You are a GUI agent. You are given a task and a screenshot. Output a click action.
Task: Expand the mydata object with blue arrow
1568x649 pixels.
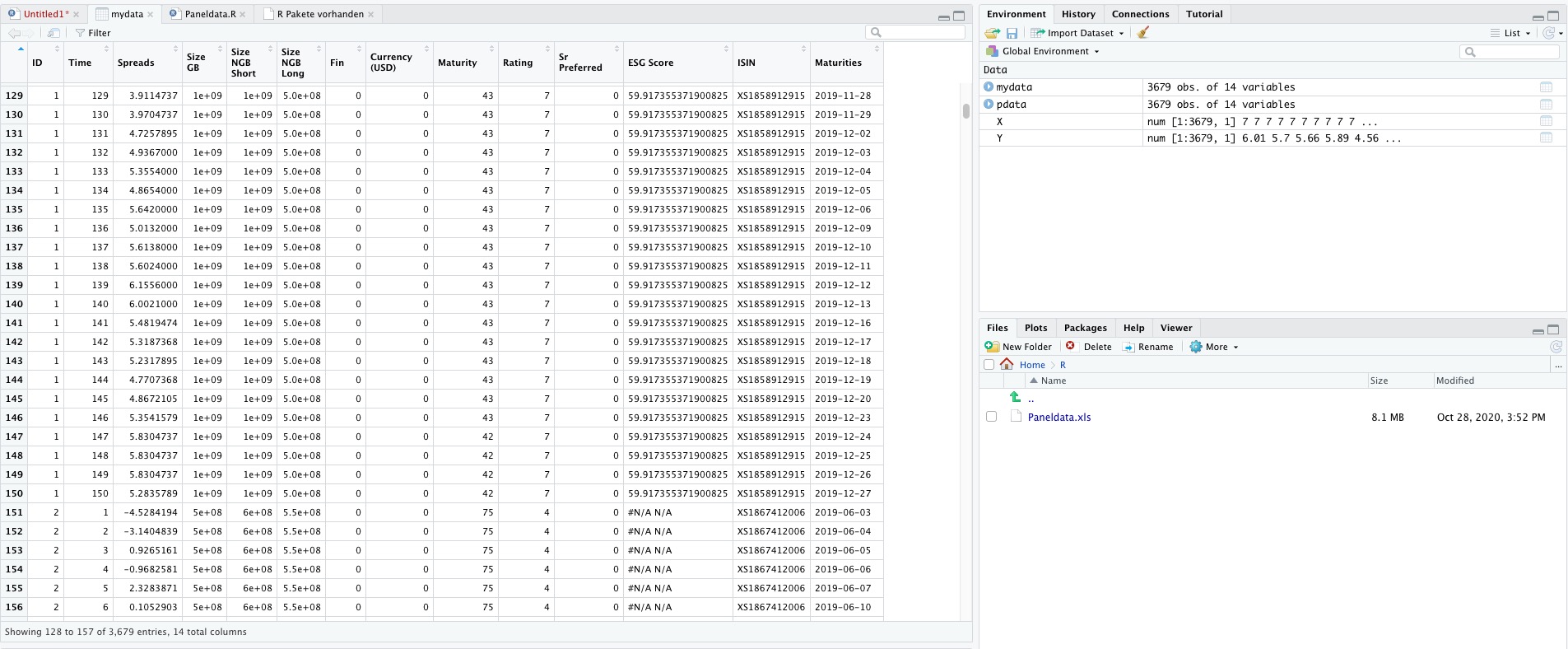(988, 86)
